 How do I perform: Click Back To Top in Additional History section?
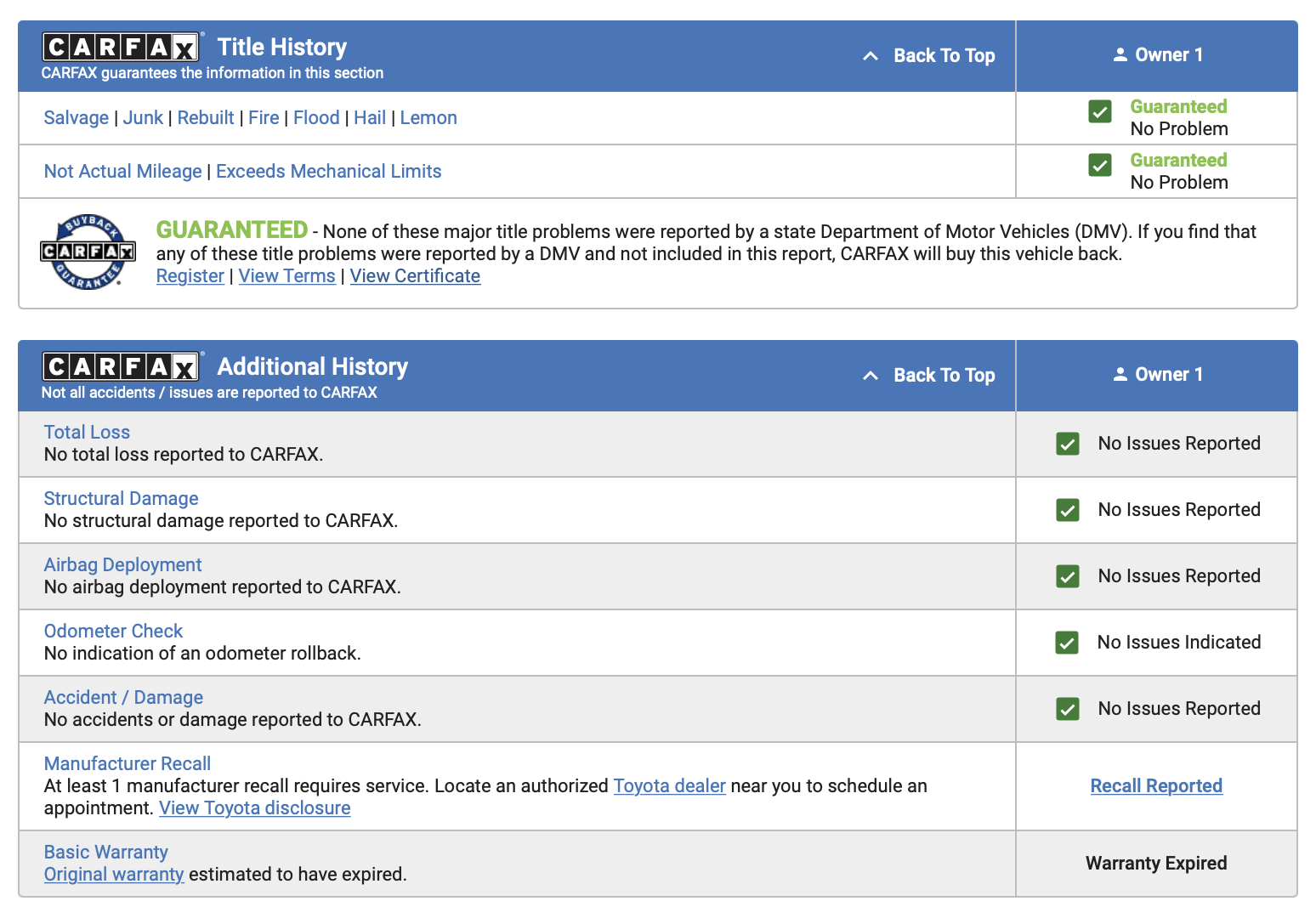[944, 375]
